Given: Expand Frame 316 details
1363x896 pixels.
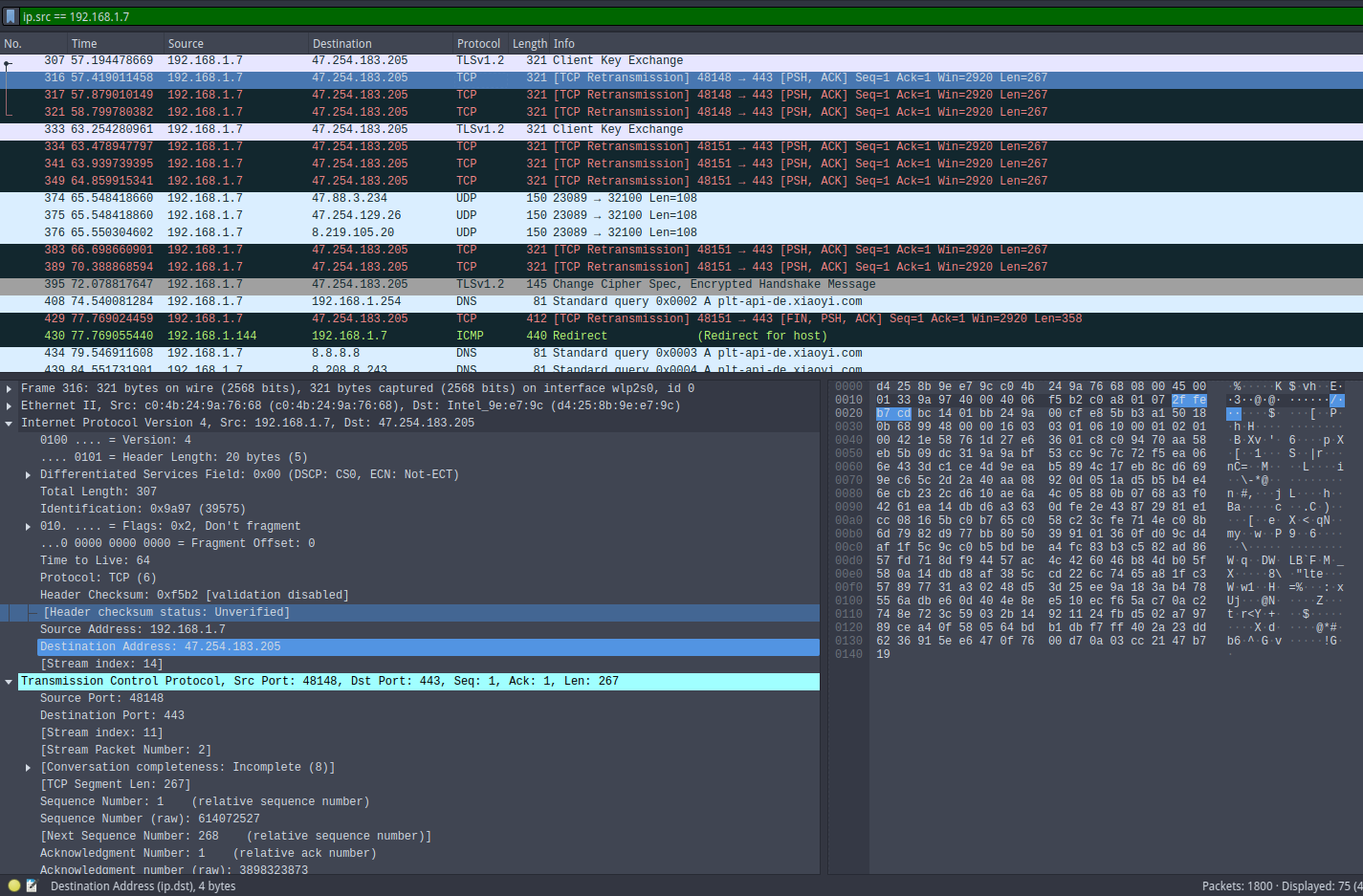Looking at the screenshot, I should pyautogui.click(x=10, y=387).
